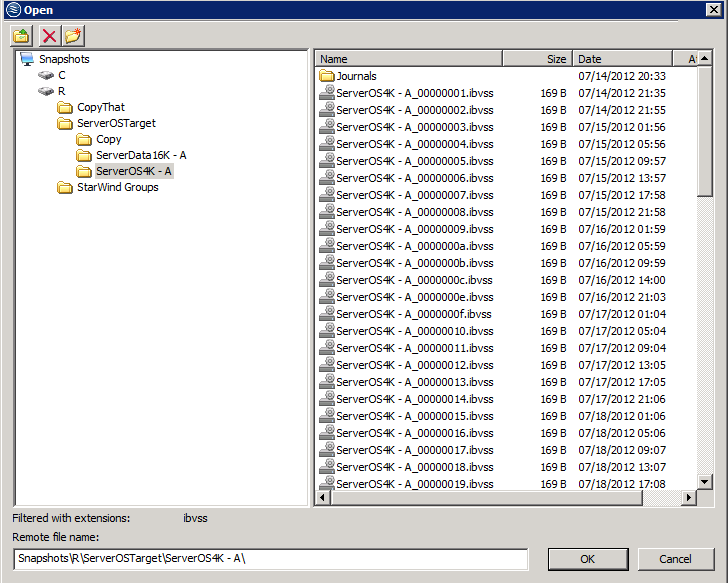The image size is (728, 583).
Task: Select file name ServerOS4K - A_00000015.ibvss
Action: 415,416
